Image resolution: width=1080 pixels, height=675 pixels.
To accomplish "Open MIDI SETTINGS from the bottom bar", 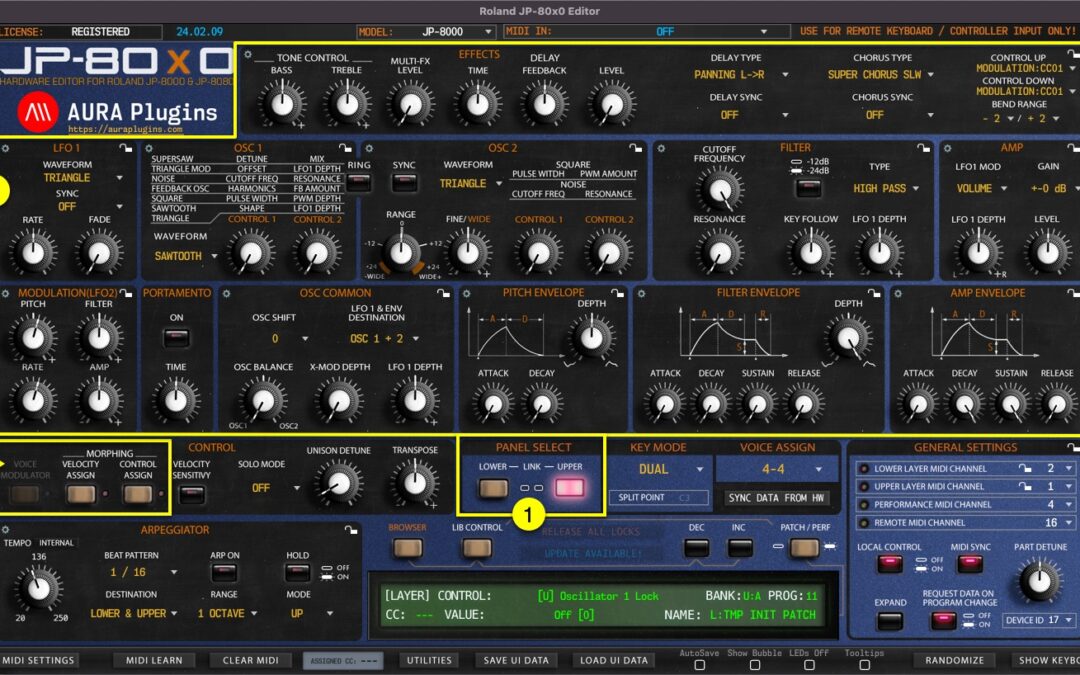I will [40, 660].
